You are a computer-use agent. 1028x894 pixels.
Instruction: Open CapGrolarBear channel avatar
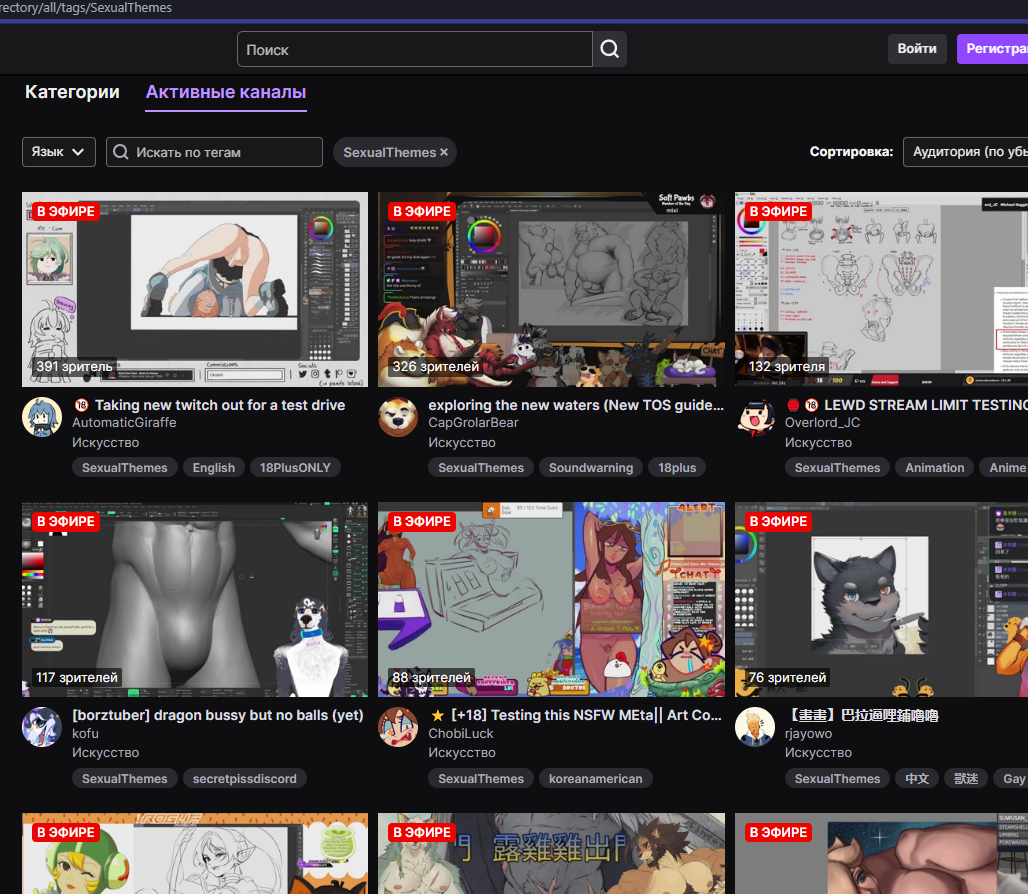[398, 417]
